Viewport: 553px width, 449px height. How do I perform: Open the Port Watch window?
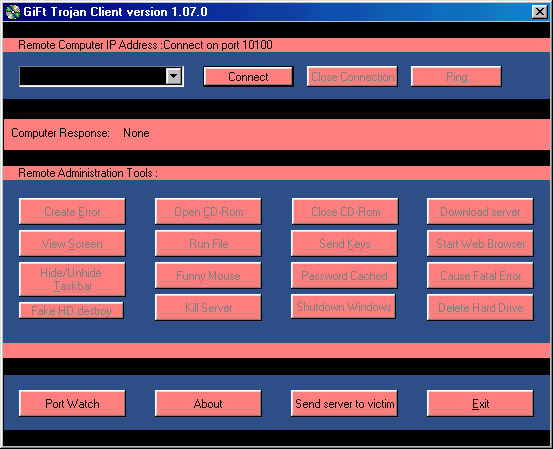72,404
